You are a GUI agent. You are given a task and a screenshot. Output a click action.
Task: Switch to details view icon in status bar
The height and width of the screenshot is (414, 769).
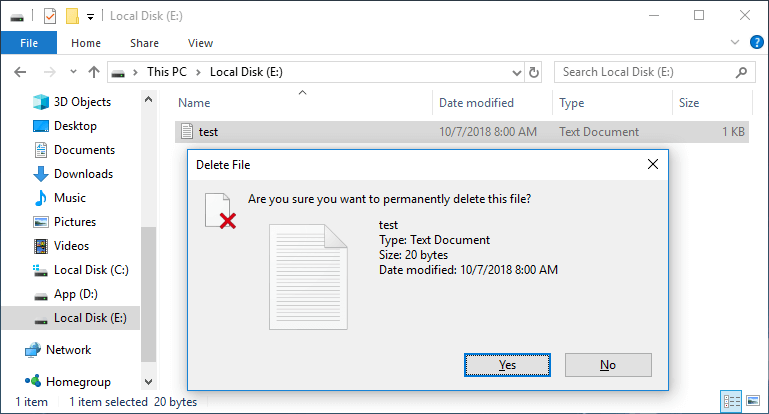[x=732, y=402]
